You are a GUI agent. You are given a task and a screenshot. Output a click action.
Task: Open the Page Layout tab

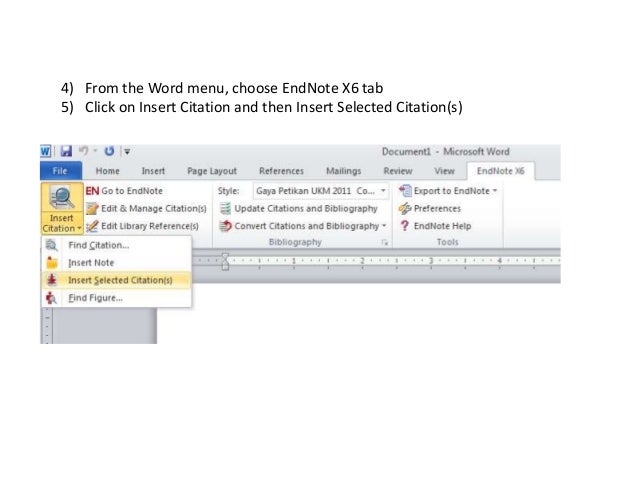click(x=212, y=171)
